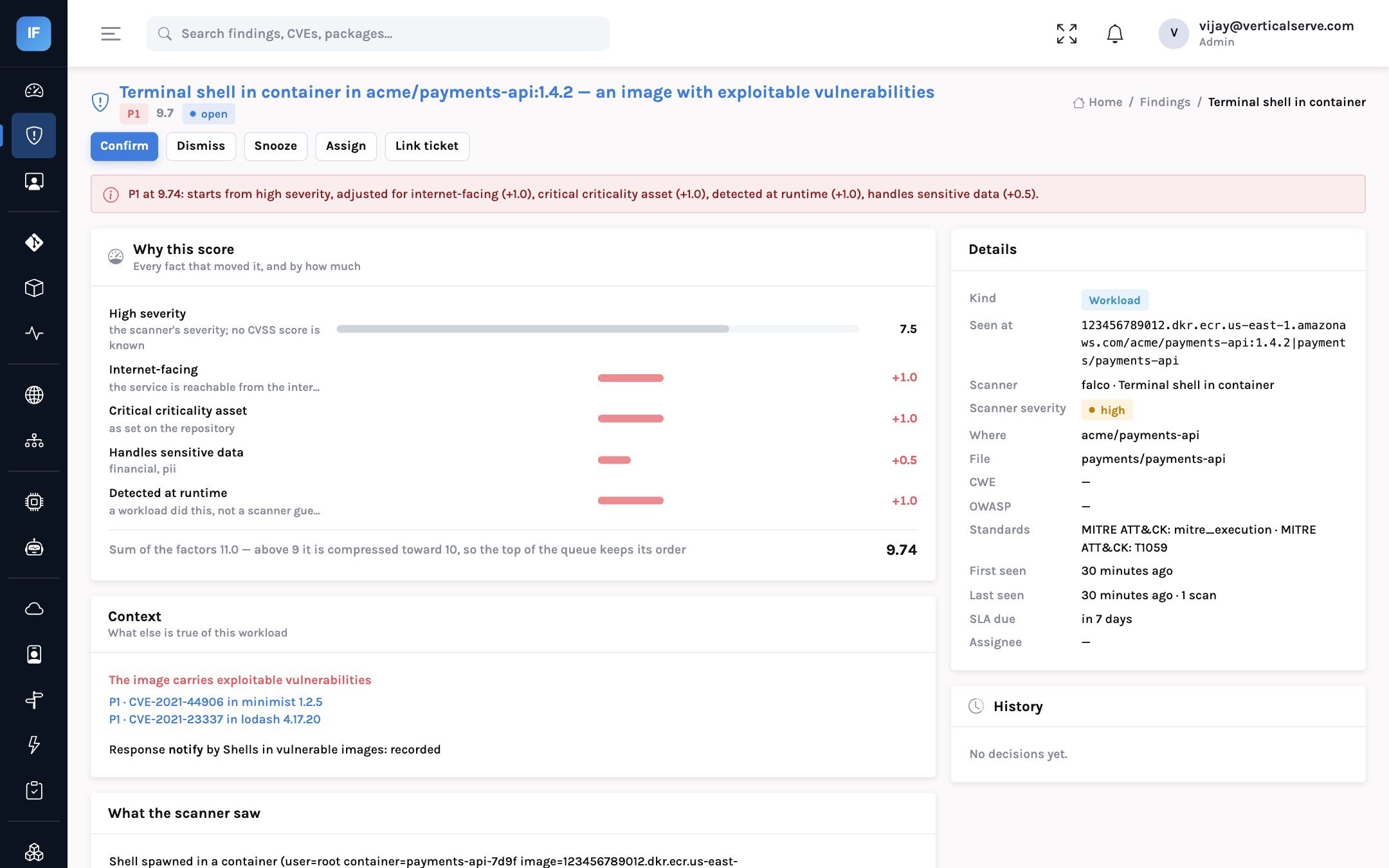The image size is (1389, 868).
Task: Click the Link ticket button
Action: click(x=427, y=146)
